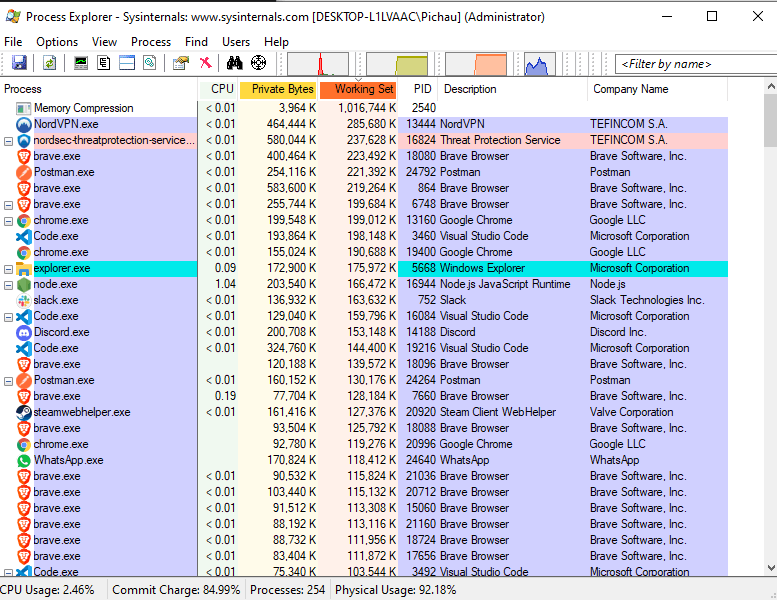Click the blue I/O history graph

(x=540, y=64)
